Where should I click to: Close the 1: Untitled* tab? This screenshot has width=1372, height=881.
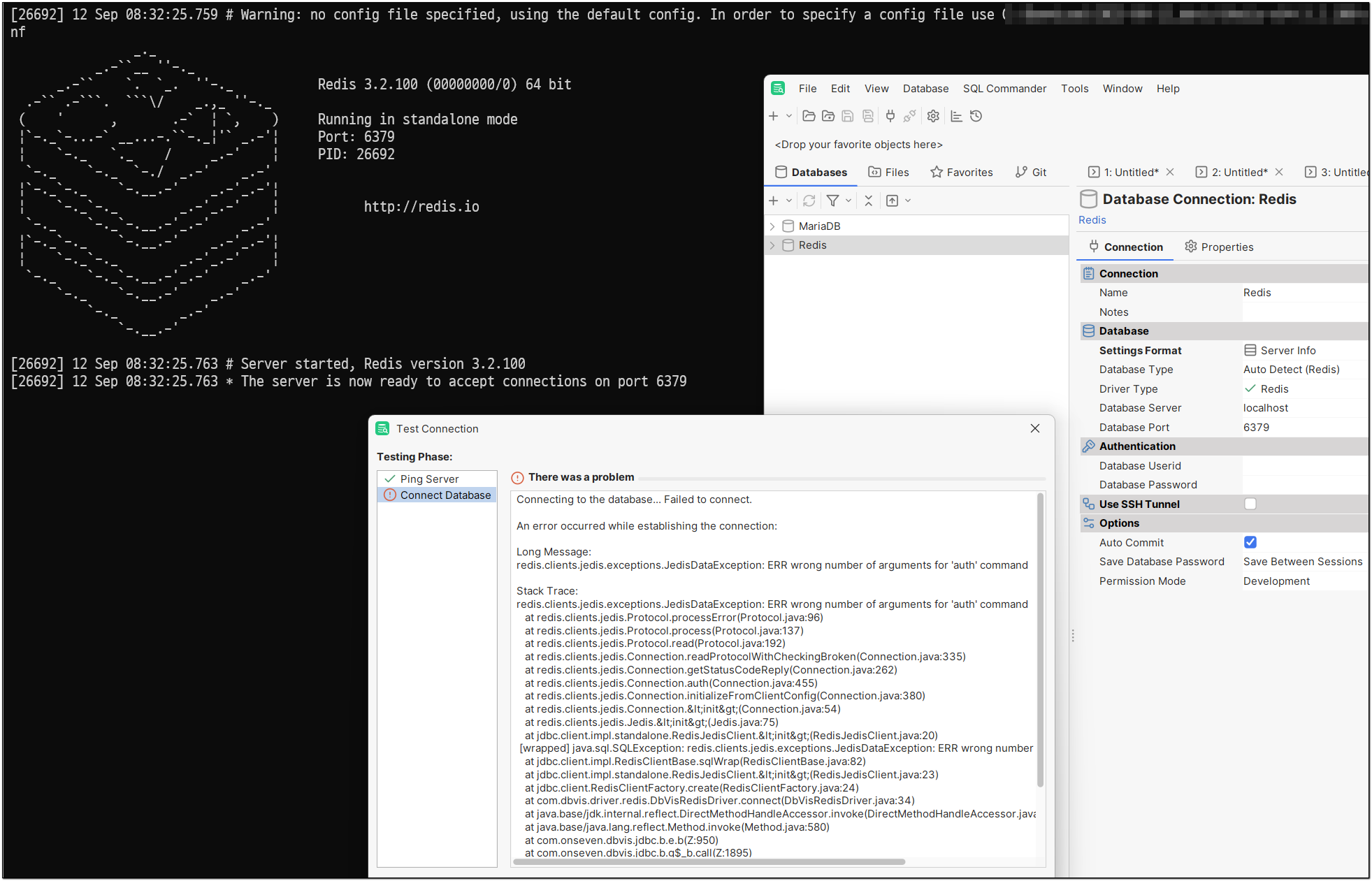(x=1170, y=172)
